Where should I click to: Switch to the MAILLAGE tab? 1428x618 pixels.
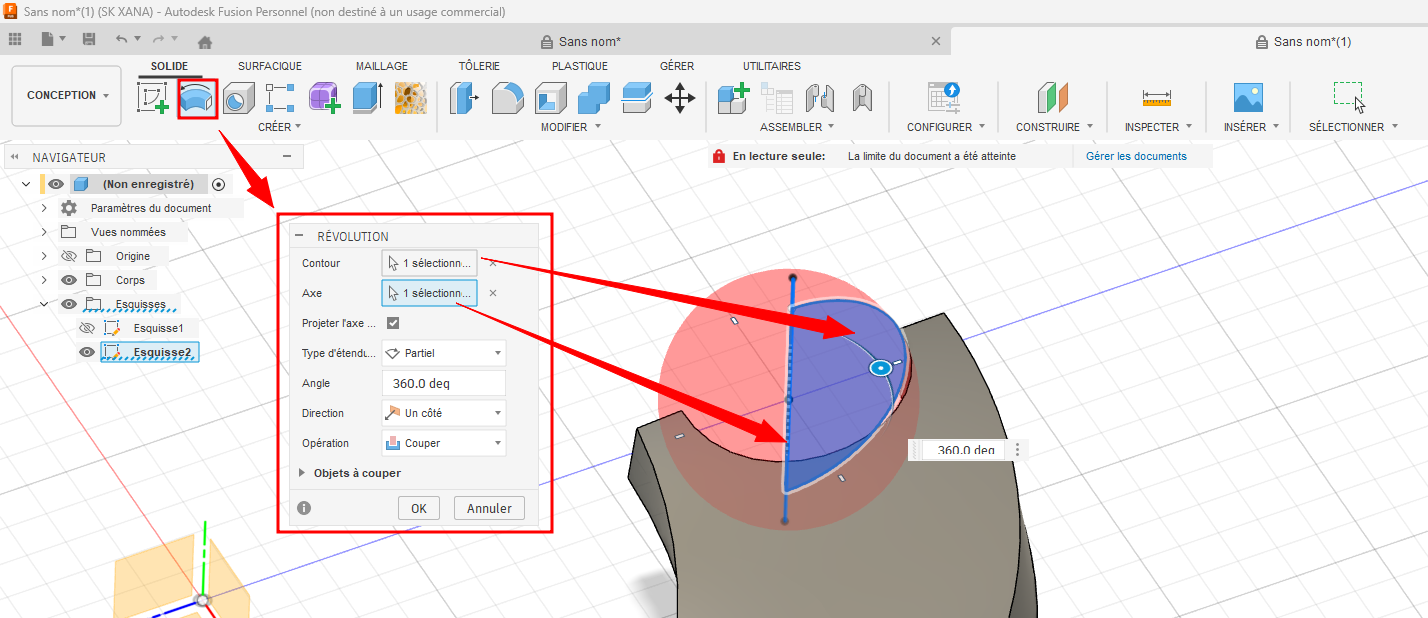382,66
